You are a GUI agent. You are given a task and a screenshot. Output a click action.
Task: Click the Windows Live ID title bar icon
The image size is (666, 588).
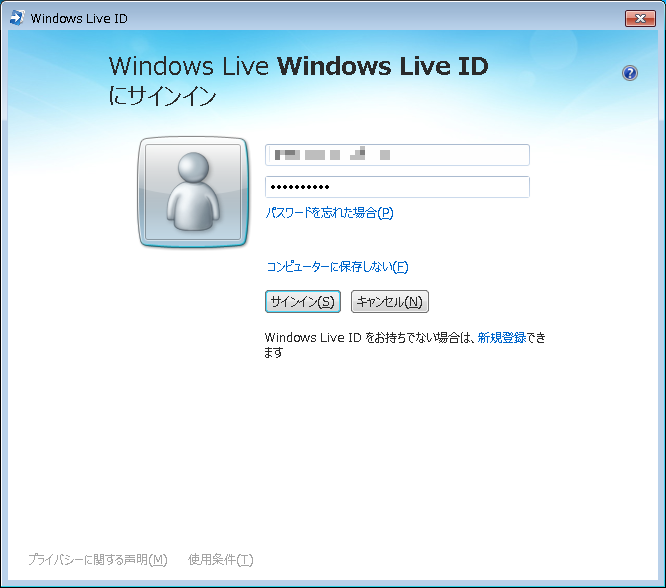[17, 18]
